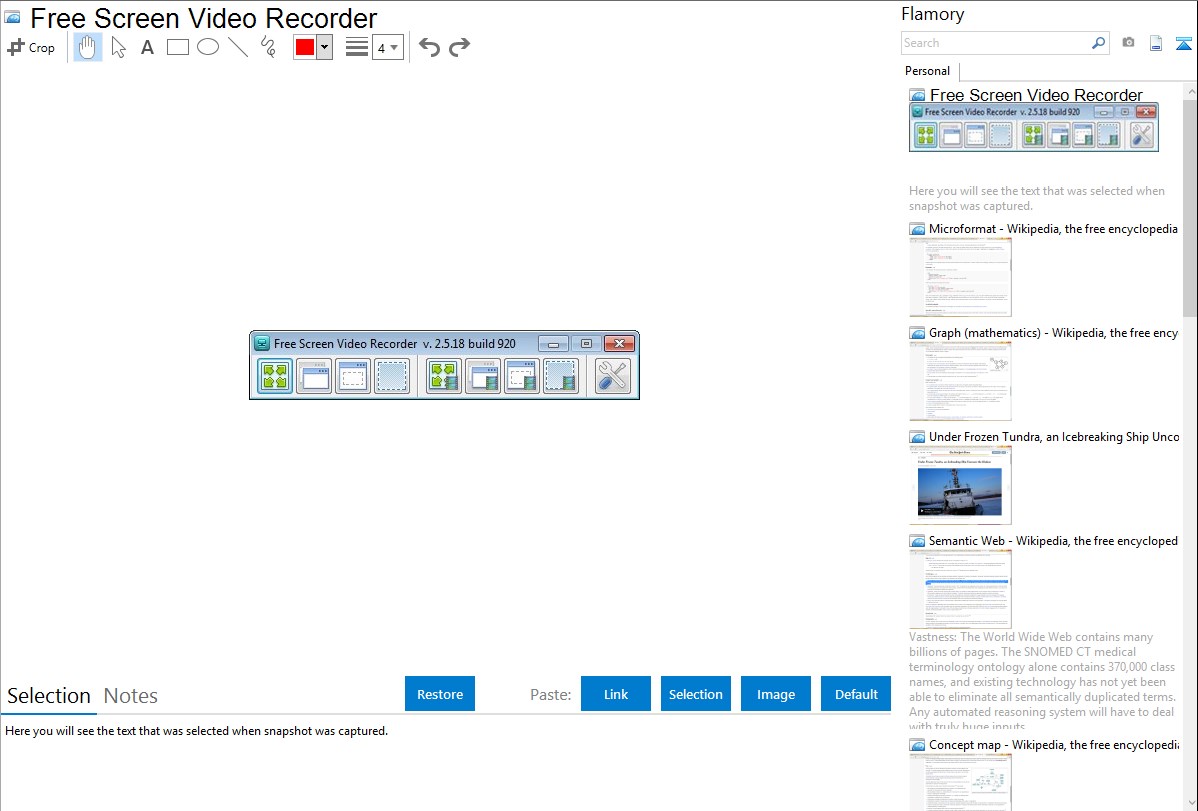
Task: Paste as Link button
Action: [x=616, y=694]
